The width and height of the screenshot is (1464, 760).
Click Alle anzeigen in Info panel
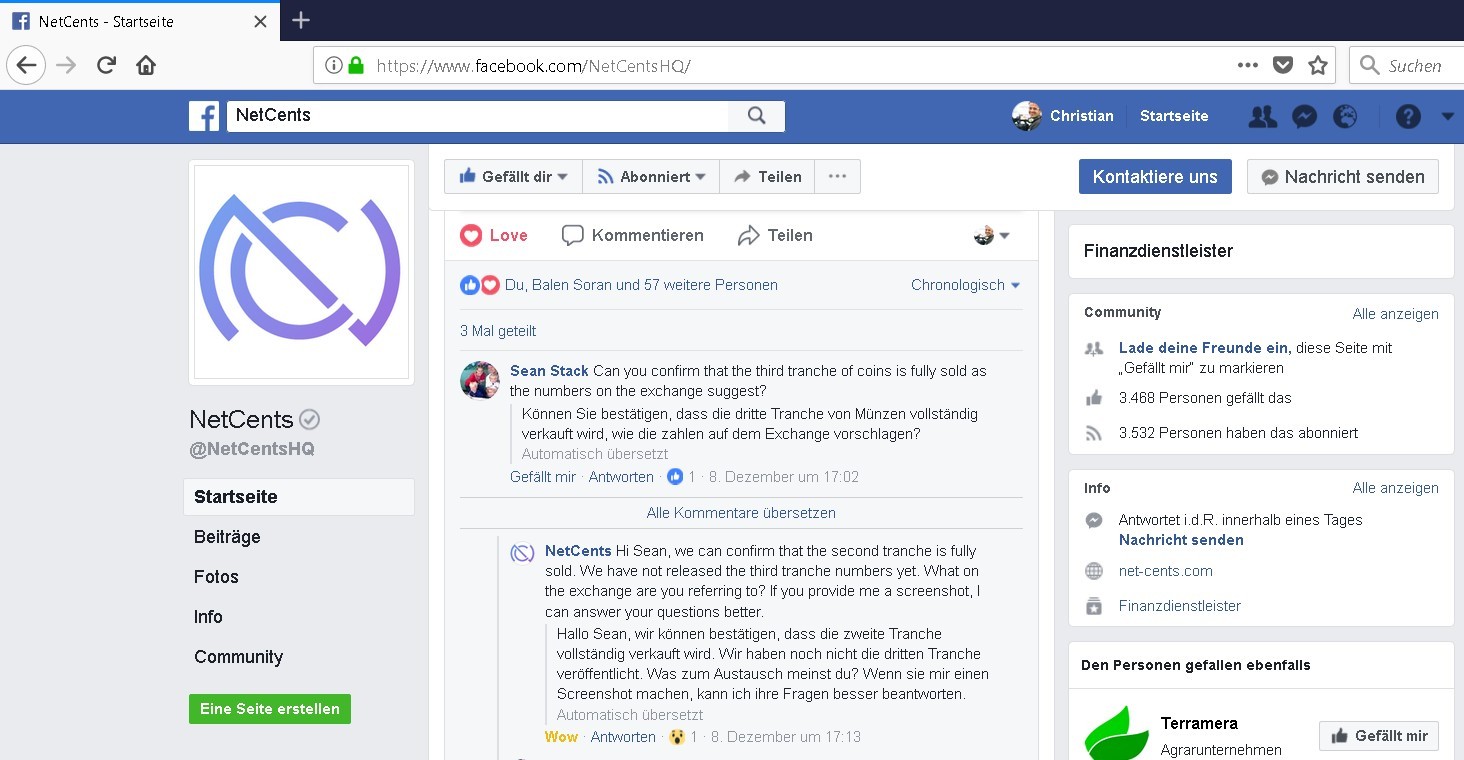(x=1395, y=488)
